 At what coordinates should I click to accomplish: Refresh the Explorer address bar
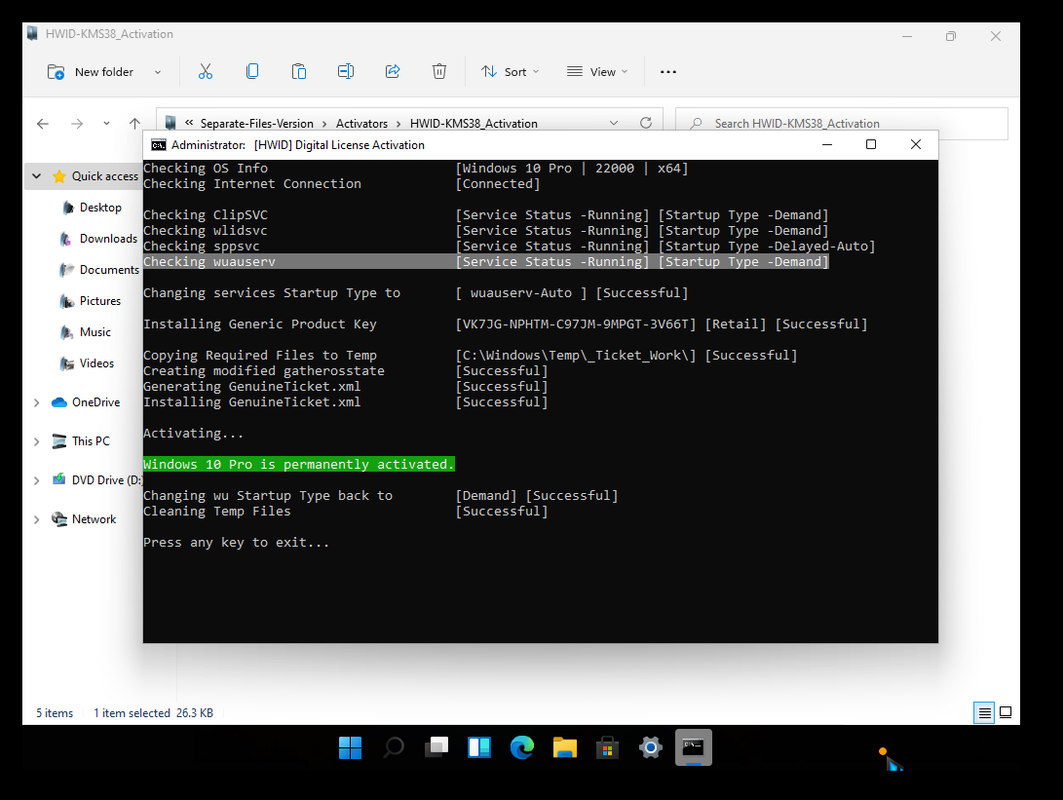pyautogui.click(x=646, y=123)
